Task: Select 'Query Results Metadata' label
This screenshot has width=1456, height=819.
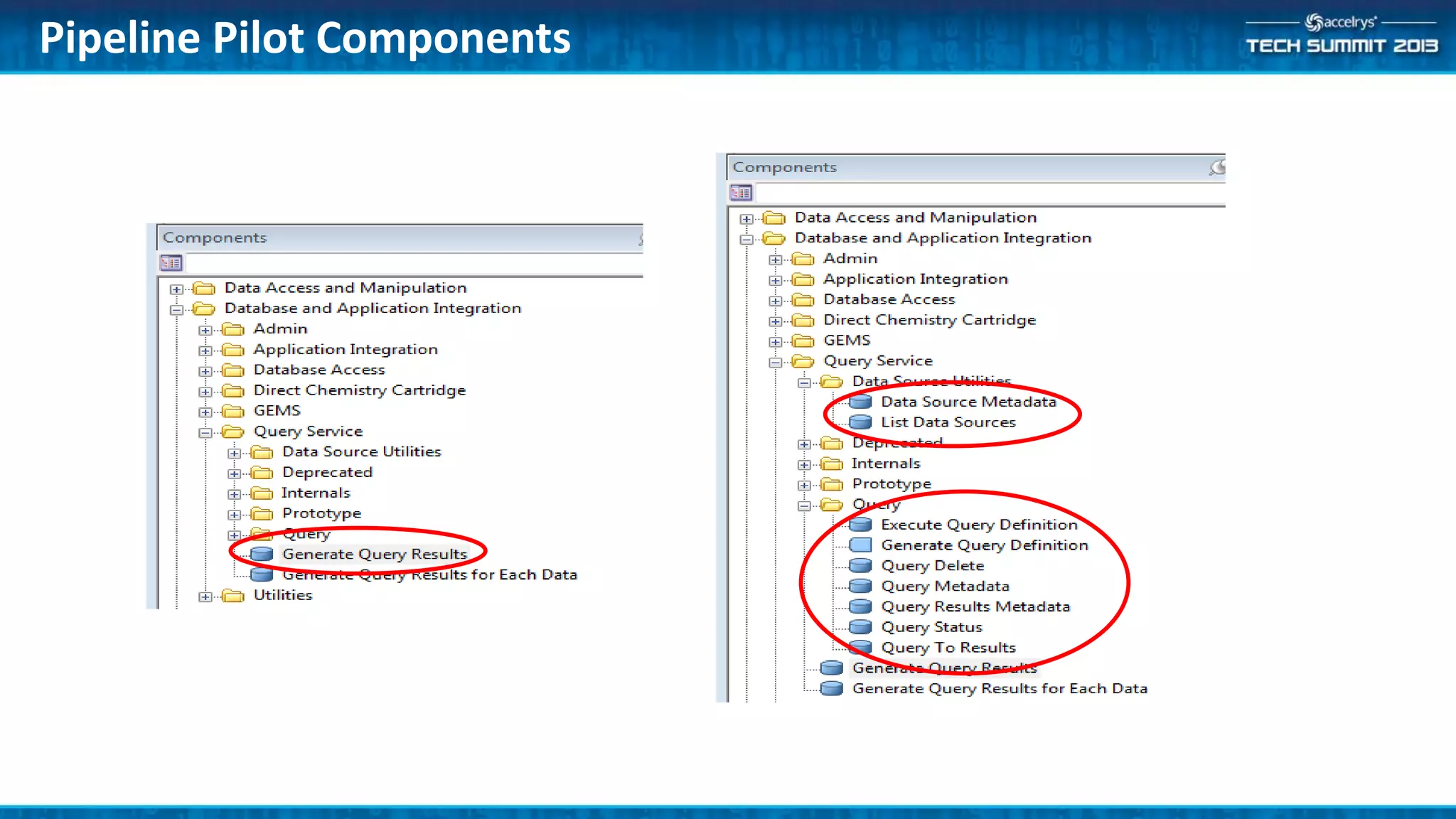Action: 975,606
